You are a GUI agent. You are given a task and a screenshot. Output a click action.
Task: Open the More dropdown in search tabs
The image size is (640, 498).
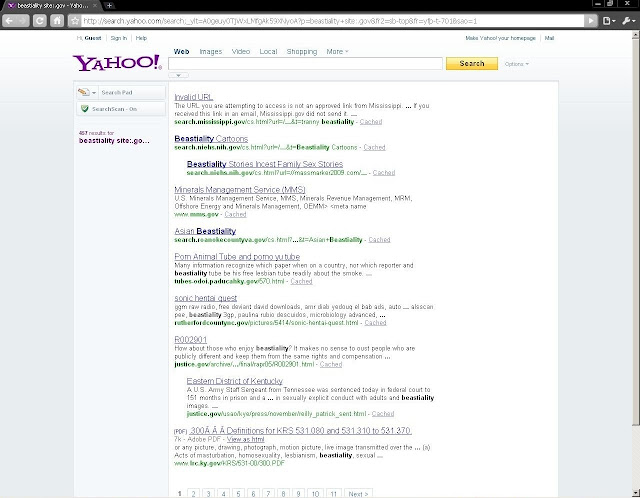337,51
